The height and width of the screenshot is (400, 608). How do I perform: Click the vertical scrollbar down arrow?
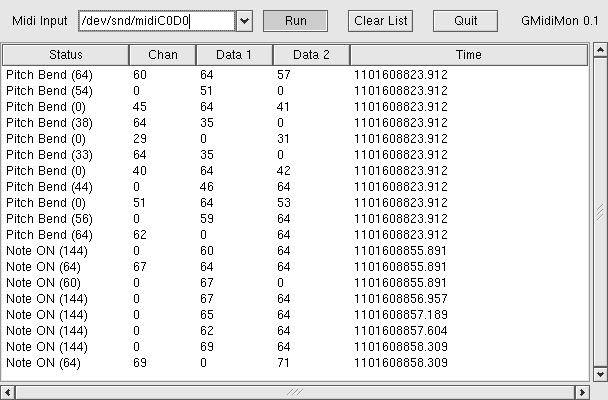[x=600, y=374]
